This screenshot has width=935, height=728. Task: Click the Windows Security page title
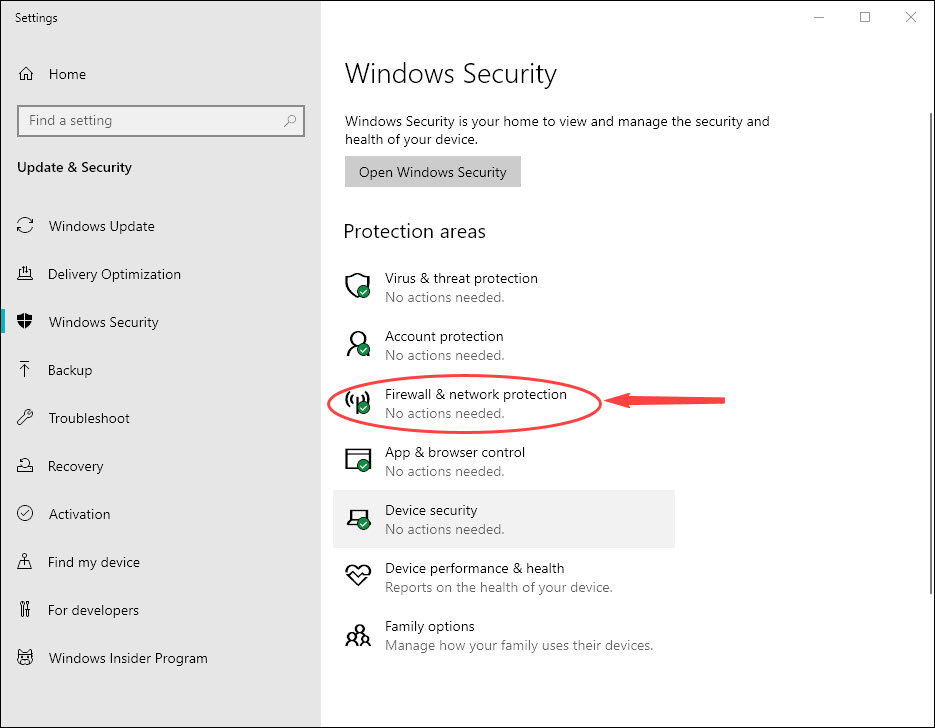tap(451, 74)
